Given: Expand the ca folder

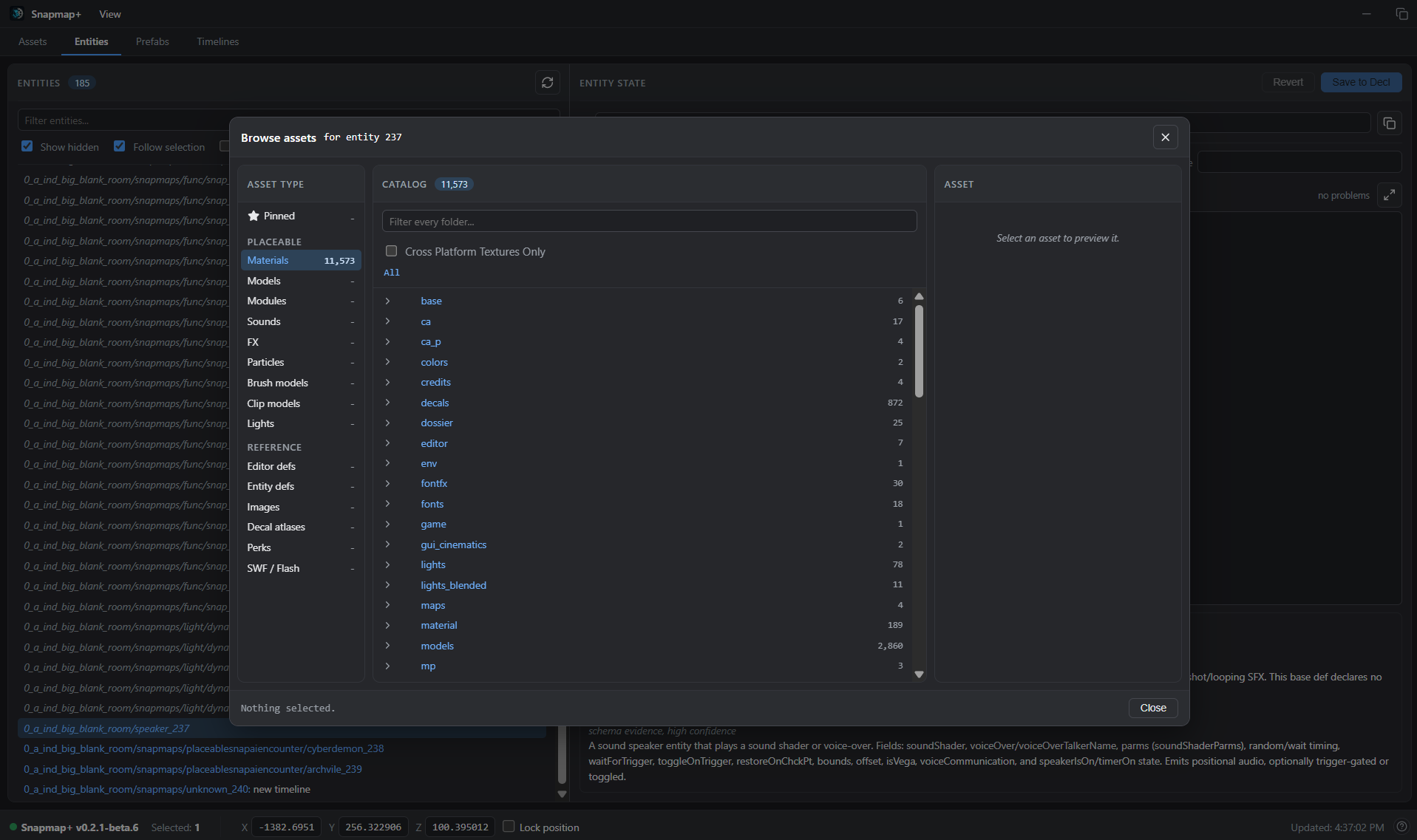Looking at the screenshot, I should tap(387, 321).
